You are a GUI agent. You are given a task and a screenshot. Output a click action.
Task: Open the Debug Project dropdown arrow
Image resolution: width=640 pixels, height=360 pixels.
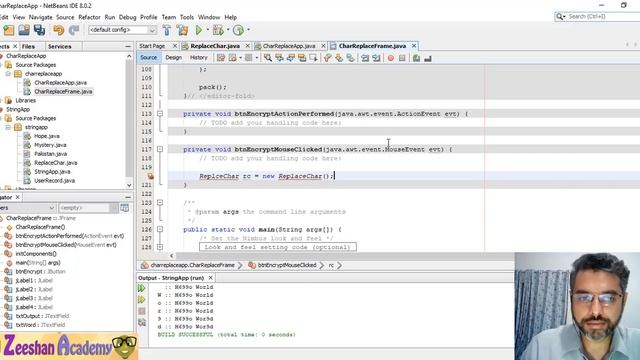228,30
